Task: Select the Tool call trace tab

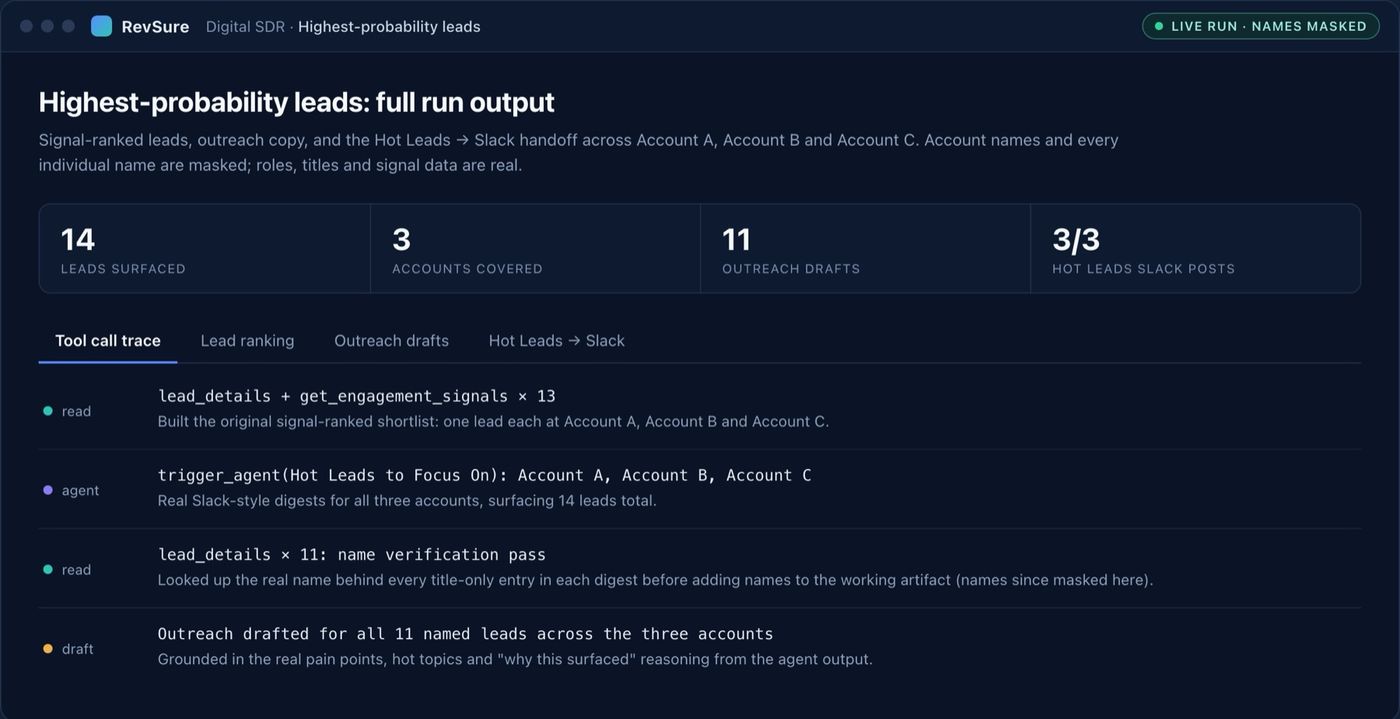Action: tap(108, 340)
